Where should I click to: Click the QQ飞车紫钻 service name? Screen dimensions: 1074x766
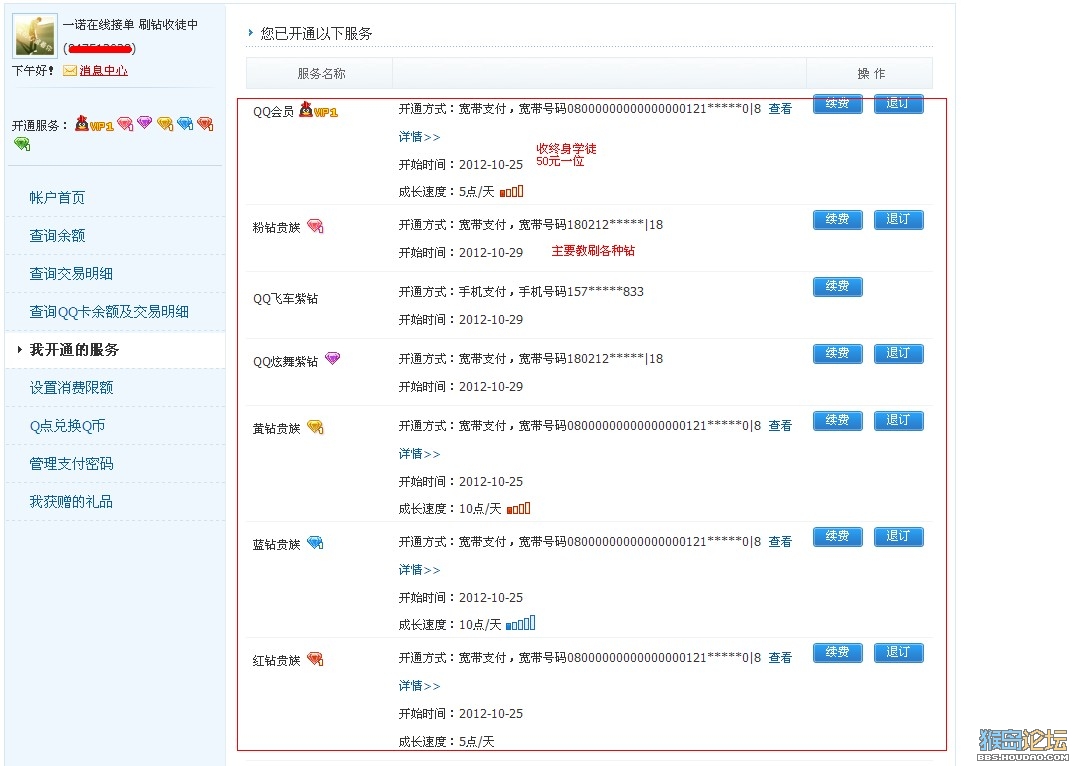click(x=286, y=299)
